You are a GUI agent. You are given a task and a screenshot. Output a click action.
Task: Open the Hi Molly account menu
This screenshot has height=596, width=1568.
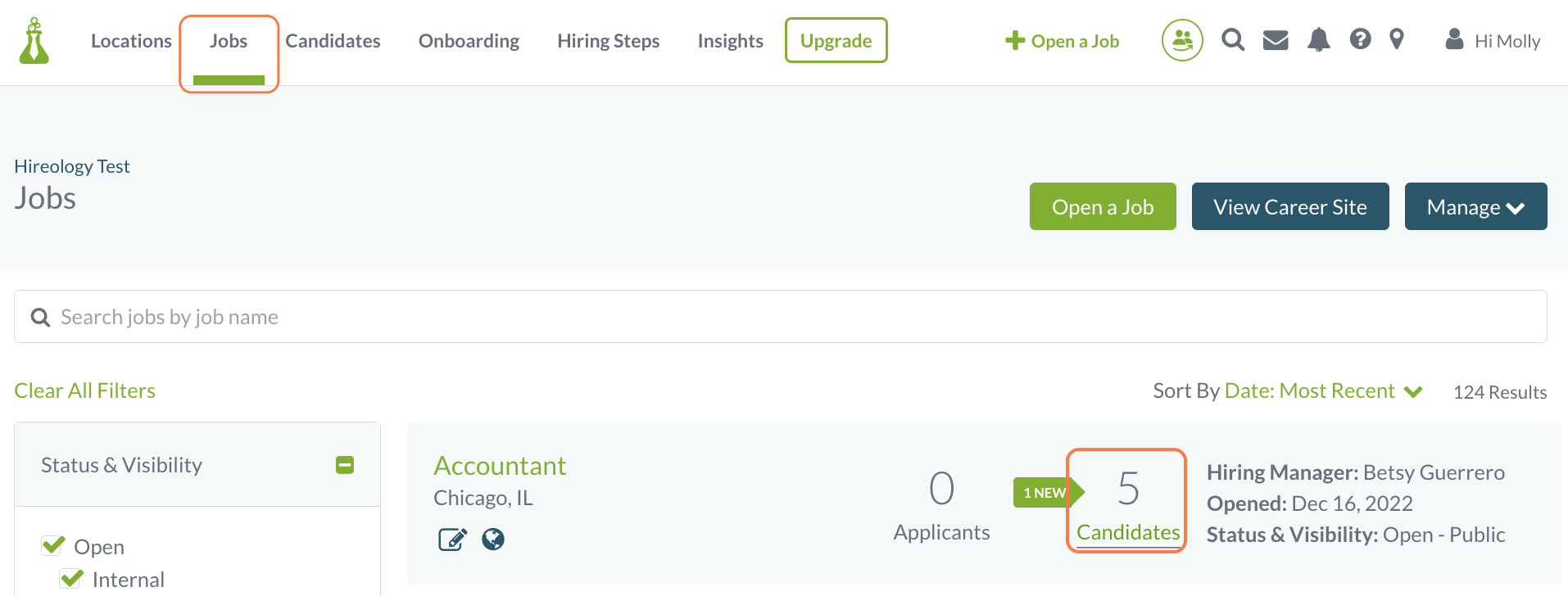[1493, 41]
